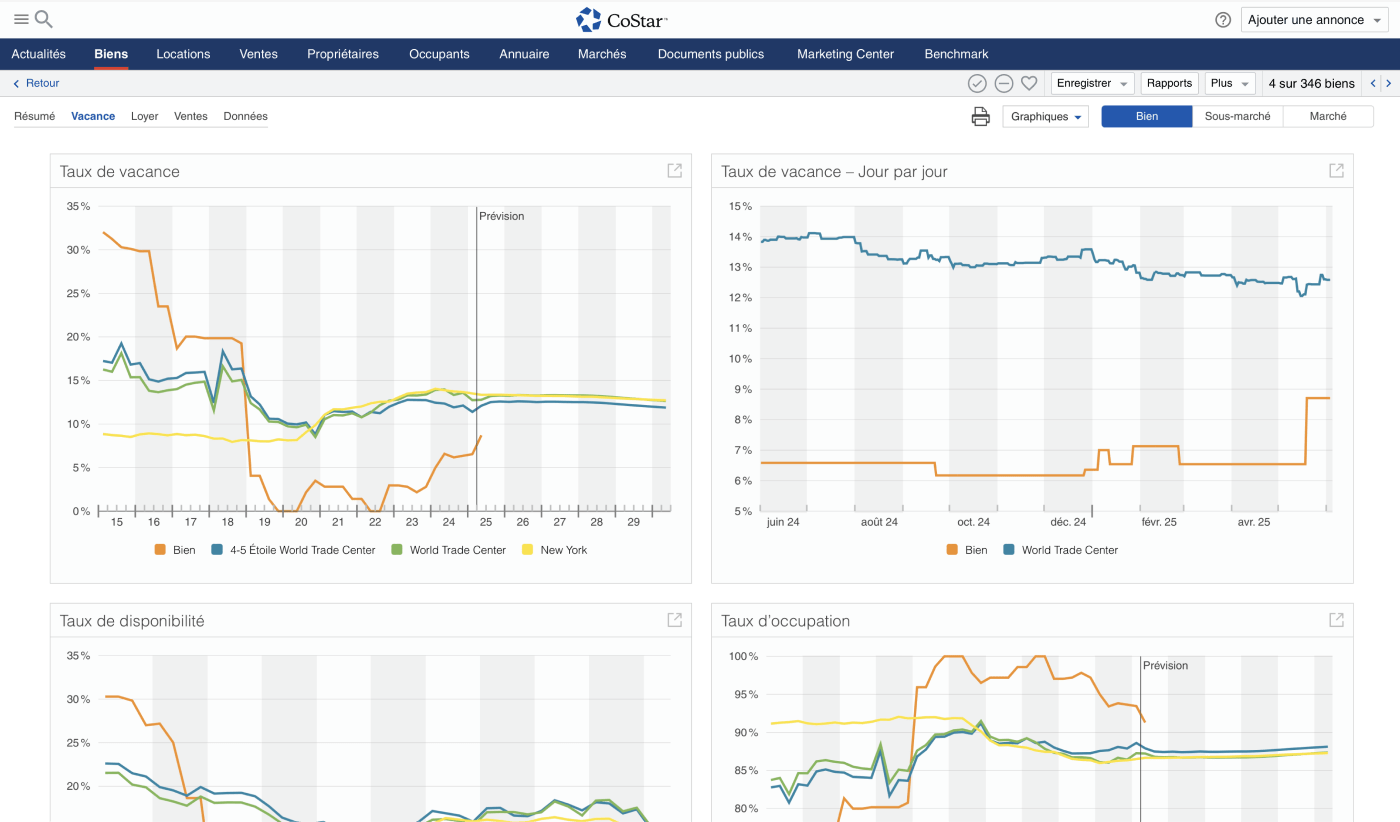Open the Marchés menu
This screenshot has height=822, width=1400.
point(602,54)
